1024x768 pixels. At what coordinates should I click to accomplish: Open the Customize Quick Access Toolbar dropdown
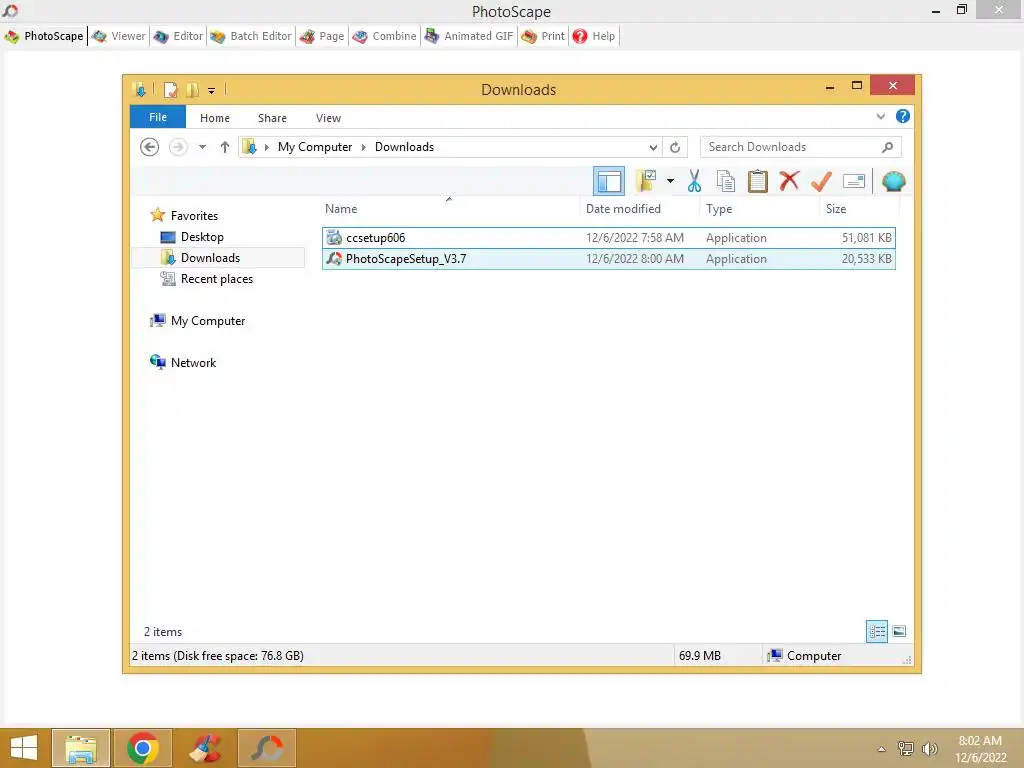(x=212, y=90)
